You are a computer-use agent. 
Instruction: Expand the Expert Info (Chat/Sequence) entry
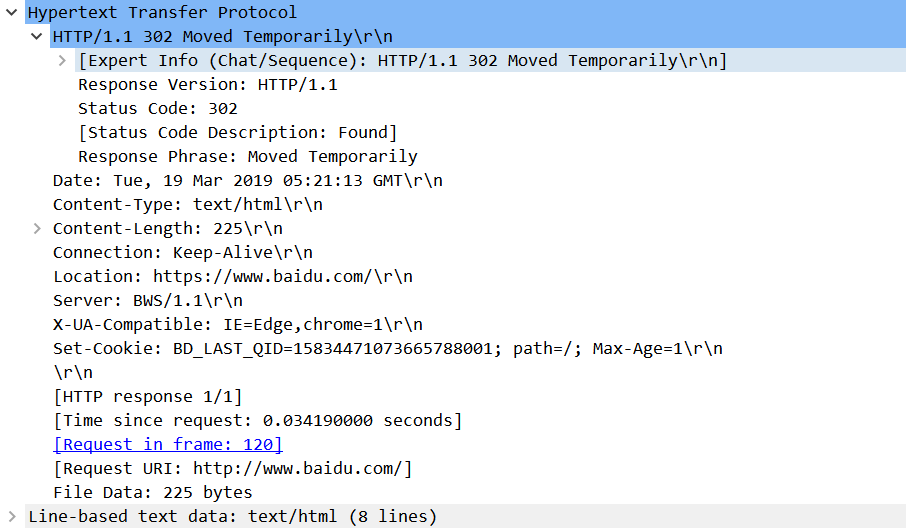tap(62, 60)
